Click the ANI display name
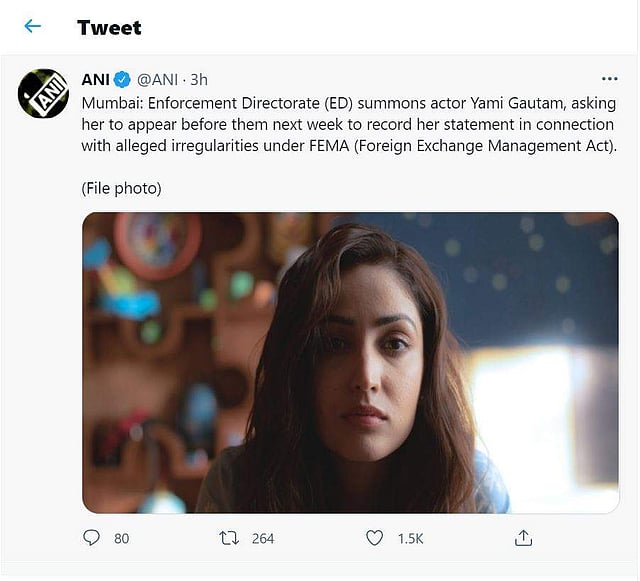Image resolution: width=640 pixels, height=581 pixels. coord(95,79)
